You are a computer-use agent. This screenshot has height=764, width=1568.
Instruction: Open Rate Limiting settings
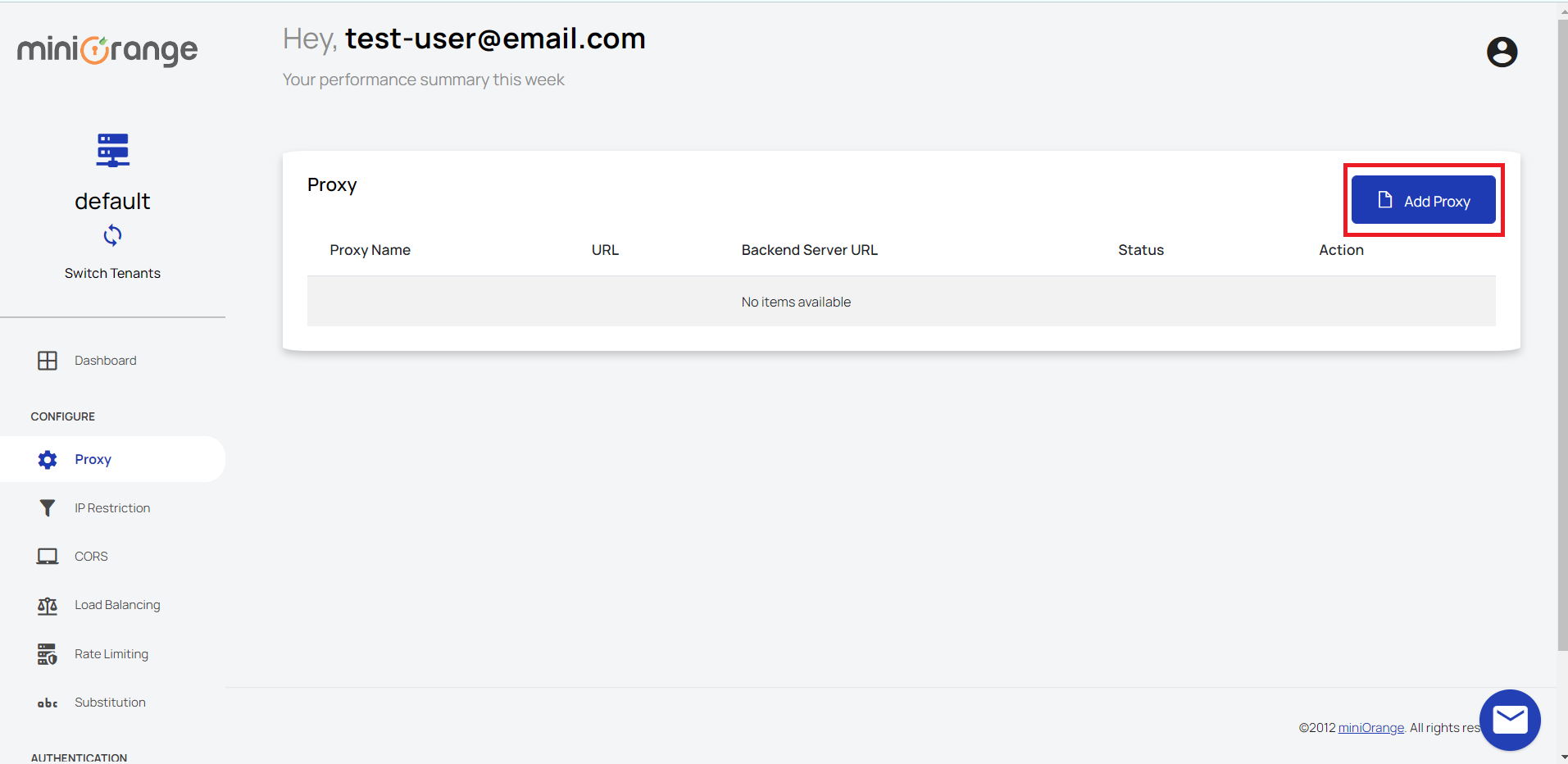pos(112,654)
